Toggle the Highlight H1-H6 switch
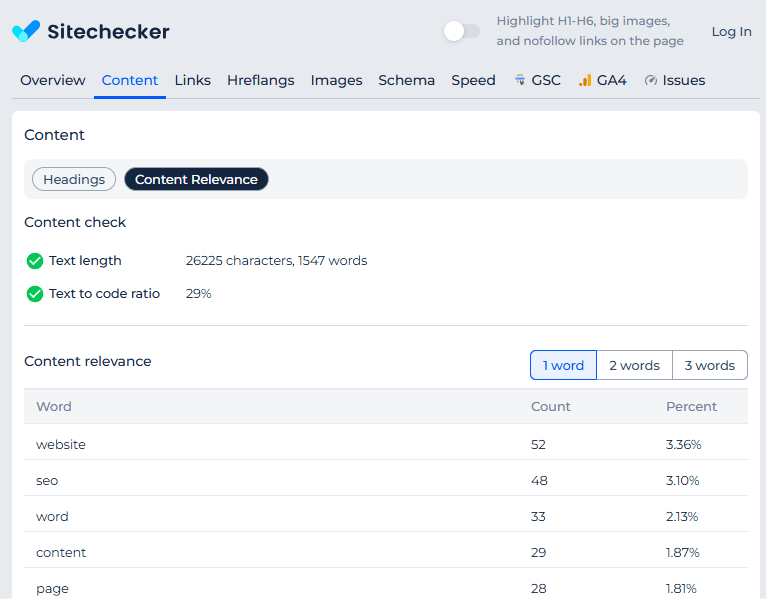767x599 pixels. (461, 31)
